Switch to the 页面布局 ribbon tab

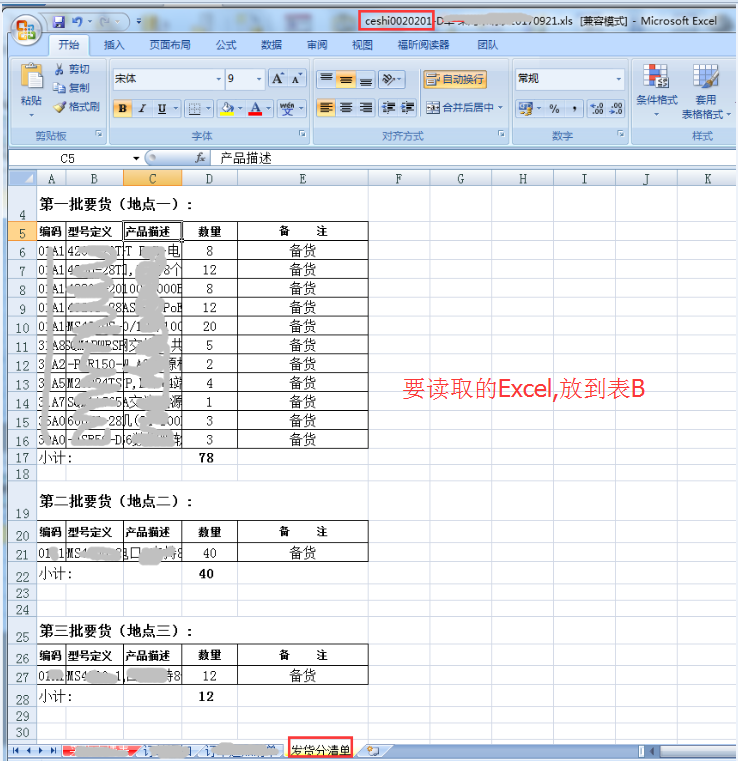coord(170,45)
